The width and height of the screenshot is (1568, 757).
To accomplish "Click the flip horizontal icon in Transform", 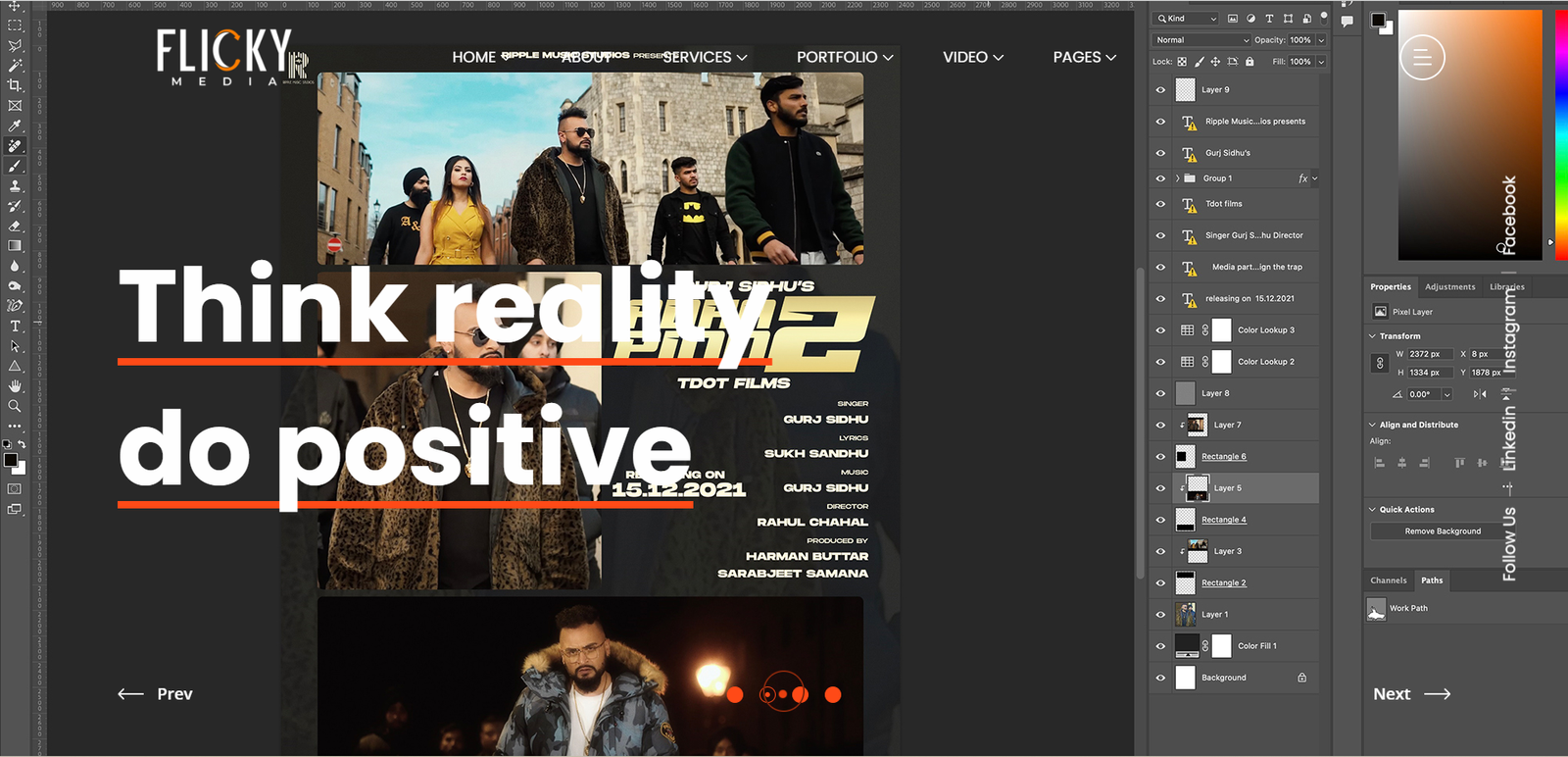I will [x=1480, y=394].
